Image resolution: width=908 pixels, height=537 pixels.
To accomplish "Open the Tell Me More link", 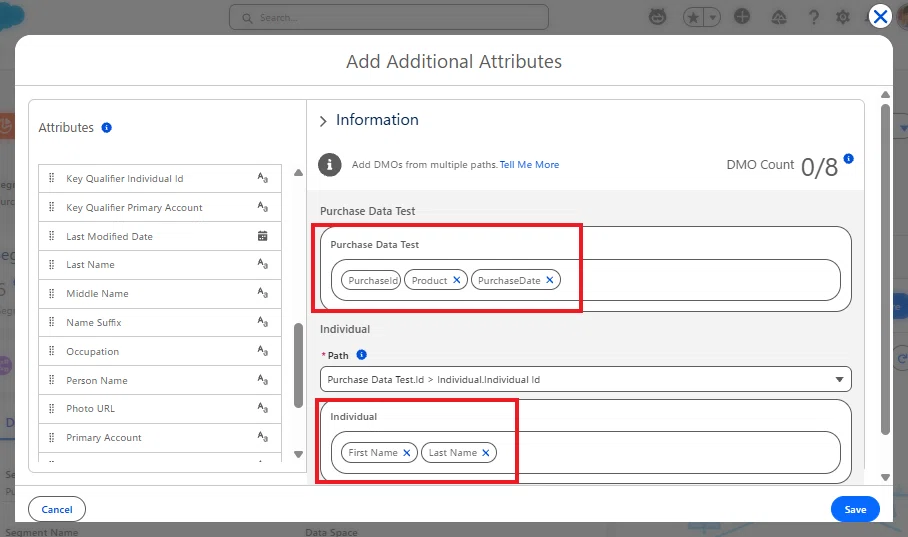I will tap(529, 165).
